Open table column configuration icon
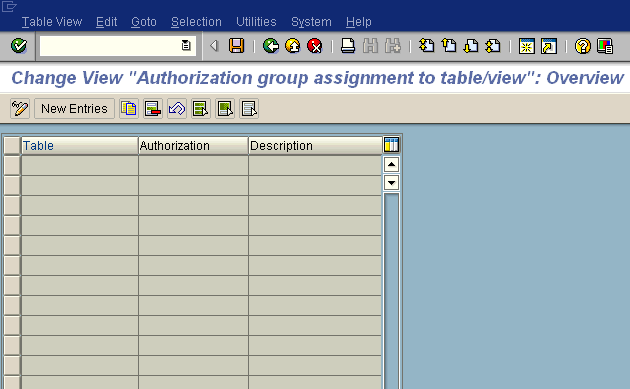The height and width of the screenshot is (389, 630). (x=391, y=145)
